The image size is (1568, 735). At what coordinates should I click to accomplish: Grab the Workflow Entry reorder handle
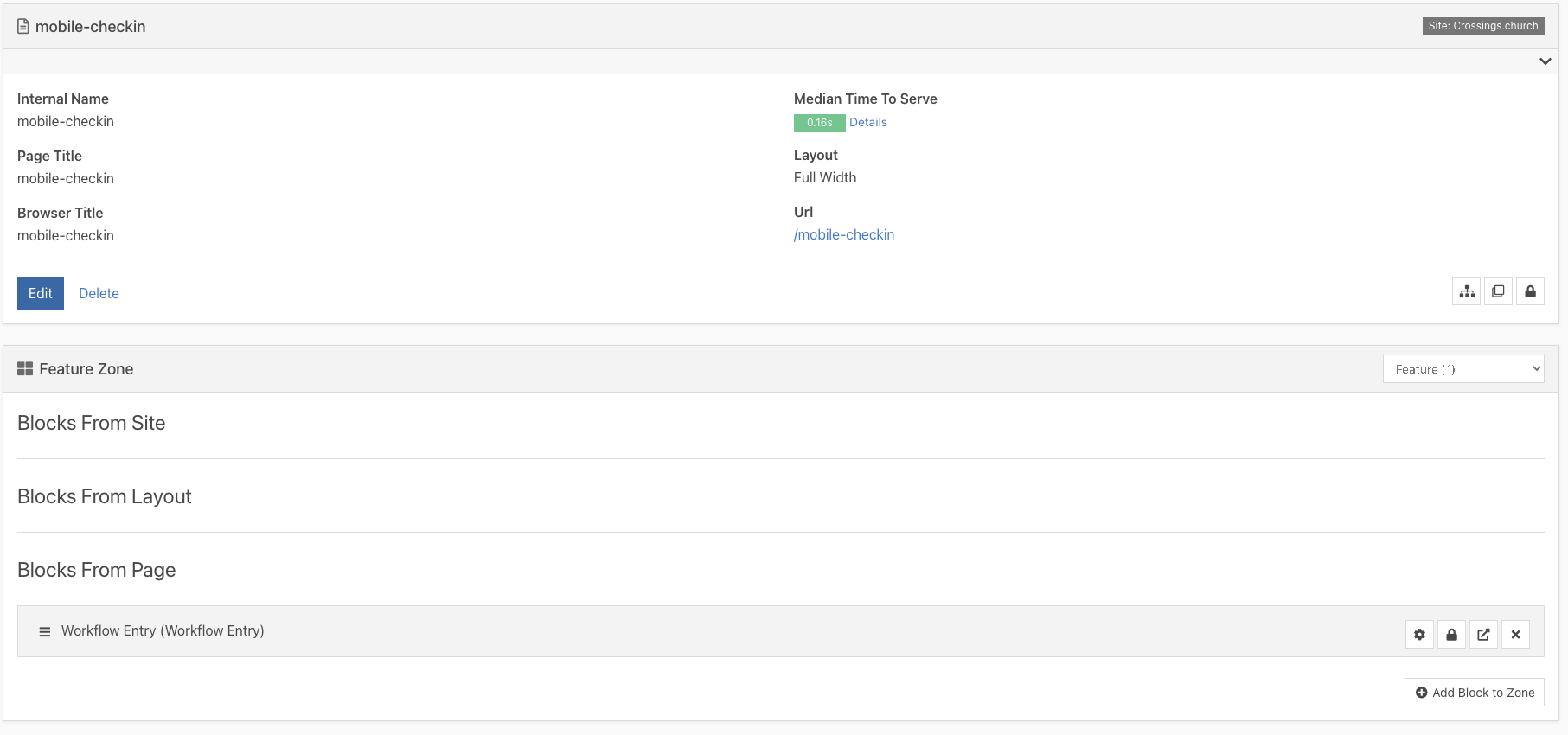(45, 632)
